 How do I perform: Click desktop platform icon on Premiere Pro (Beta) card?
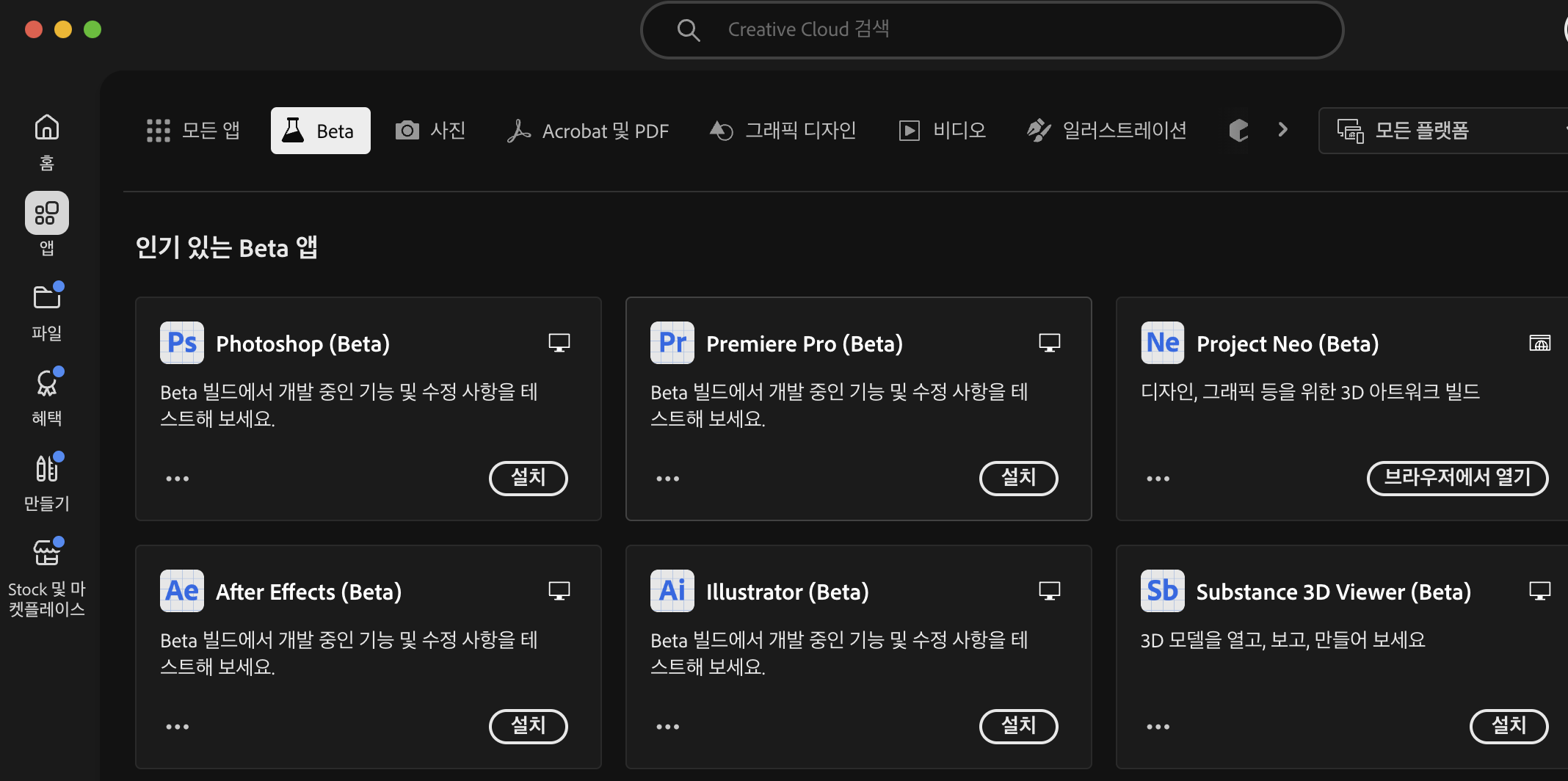click(x=1050, y=343)
